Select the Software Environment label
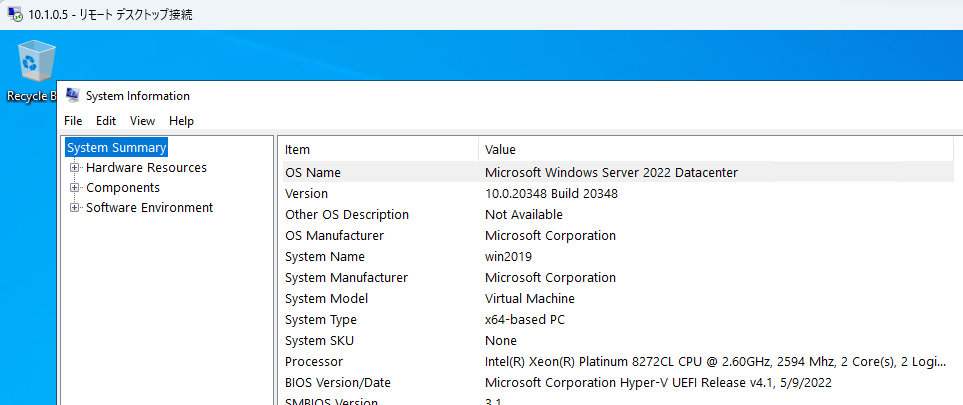 [x=149, y=208]
